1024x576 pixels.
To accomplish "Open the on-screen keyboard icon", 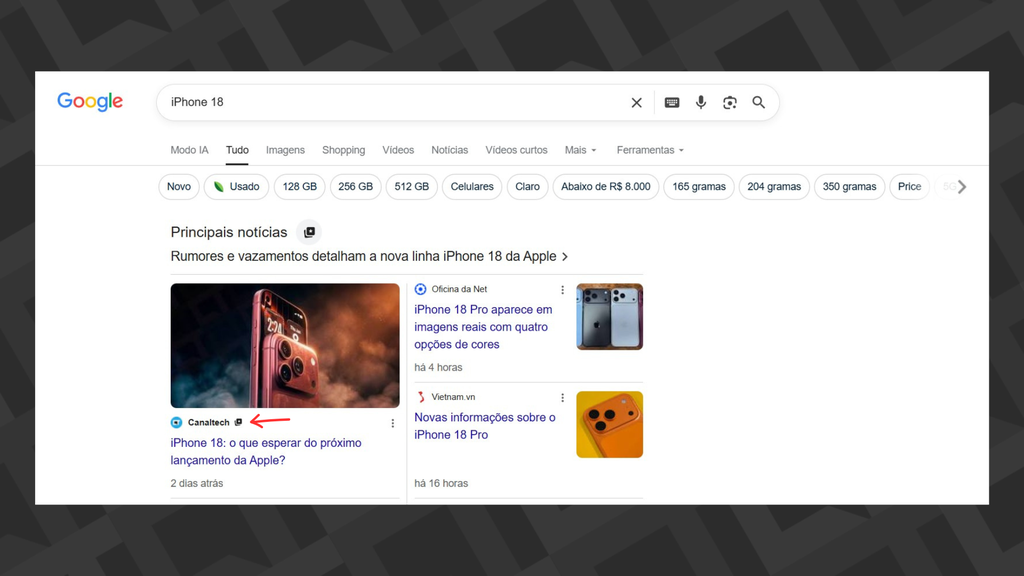I will point(671,103).
